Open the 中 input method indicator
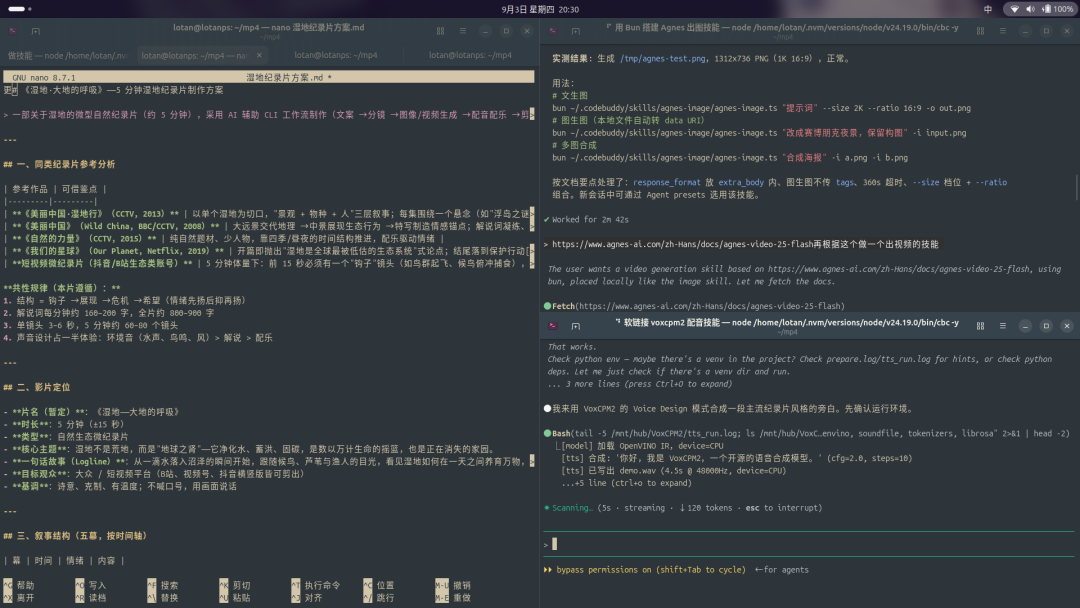Image resolution: width=1080 pixels, height=608 pixels. click(x=988, y=9)
